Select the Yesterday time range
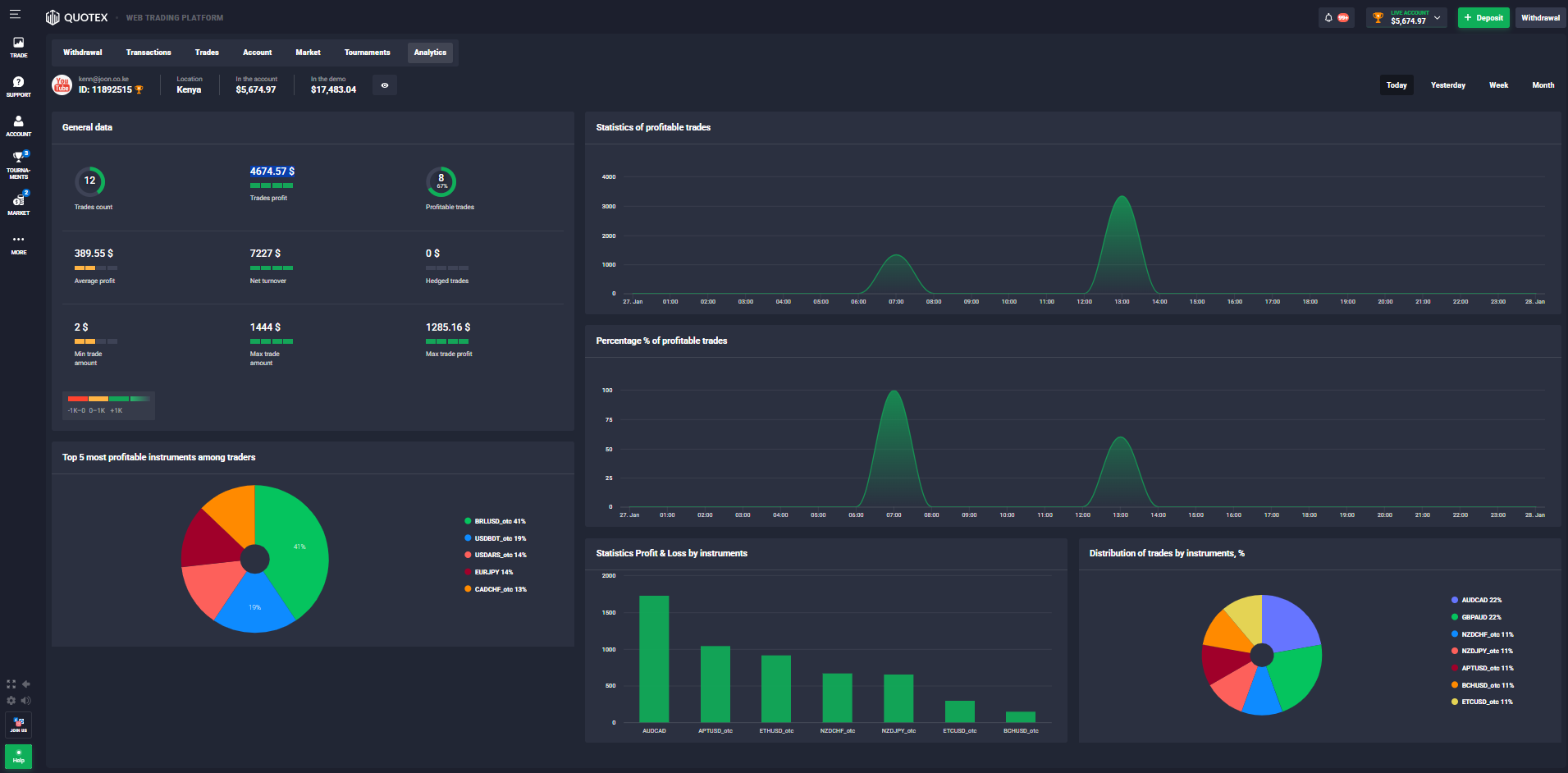 [x=1447, y=85]
